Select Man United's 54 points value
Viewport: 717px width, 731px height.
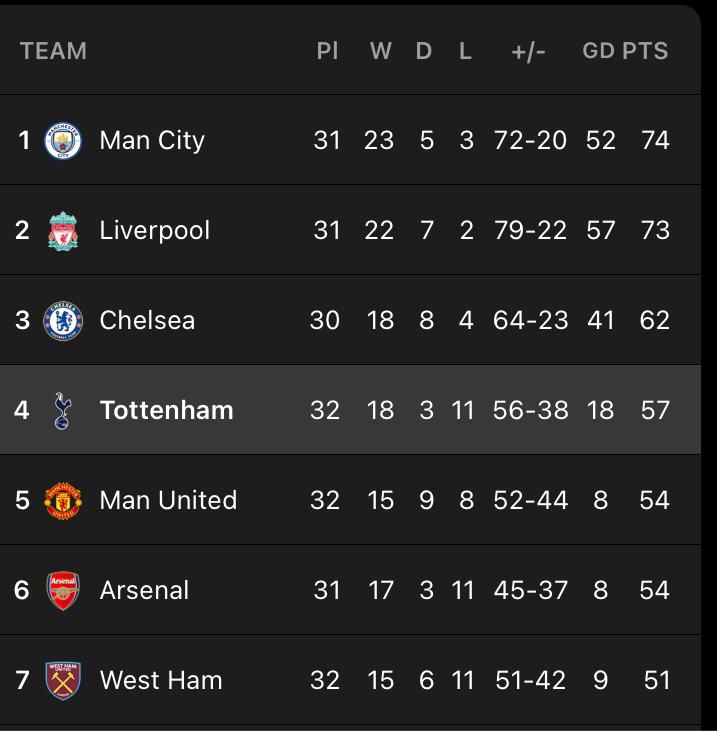point(655,500)
